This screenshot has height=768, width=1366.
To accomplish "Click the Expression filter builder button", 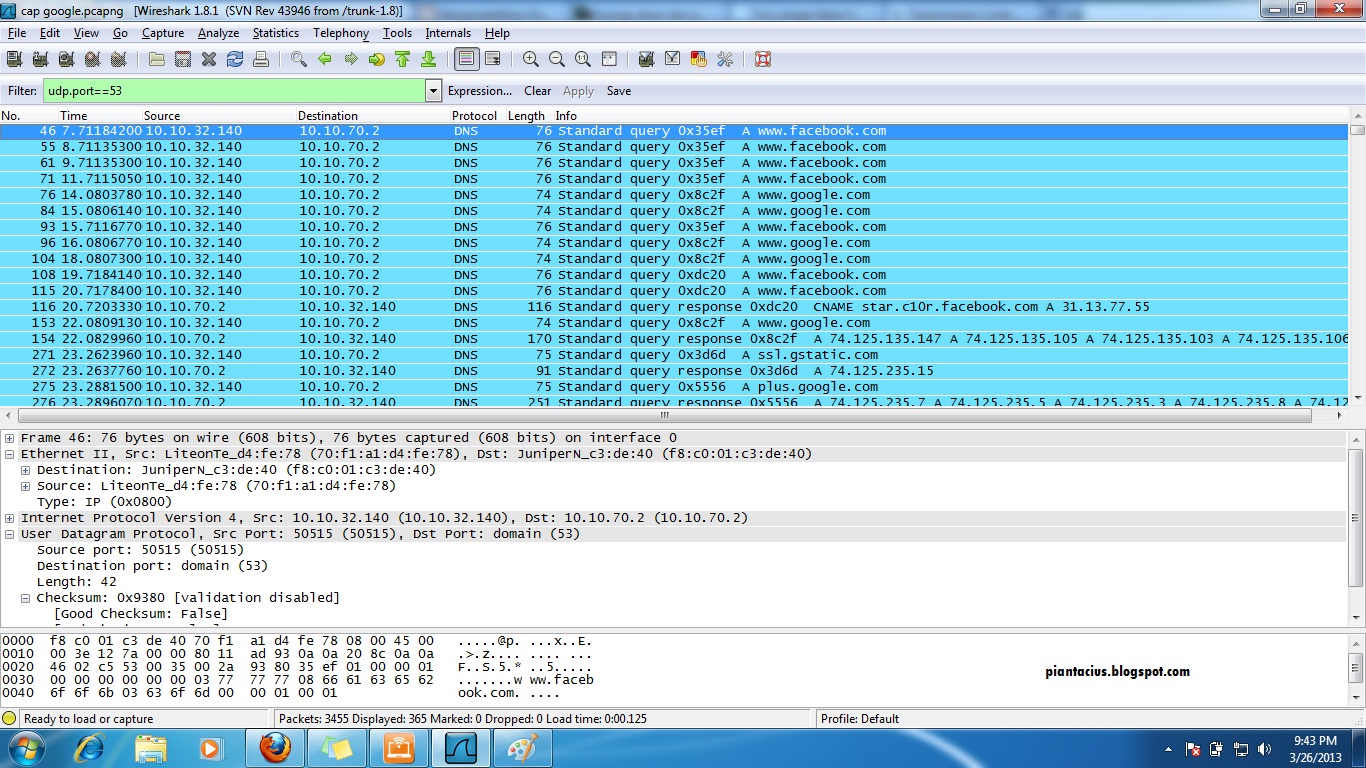I will click(x=480, y=91).
